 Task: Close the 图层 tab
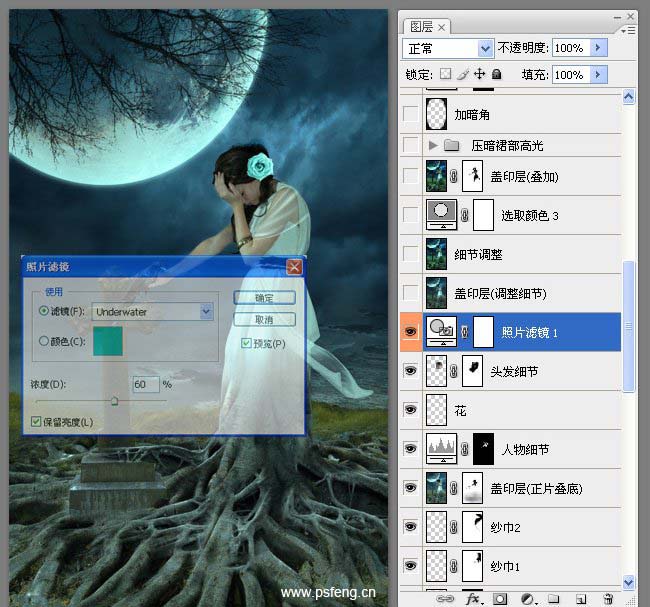(x=441, y=27)
